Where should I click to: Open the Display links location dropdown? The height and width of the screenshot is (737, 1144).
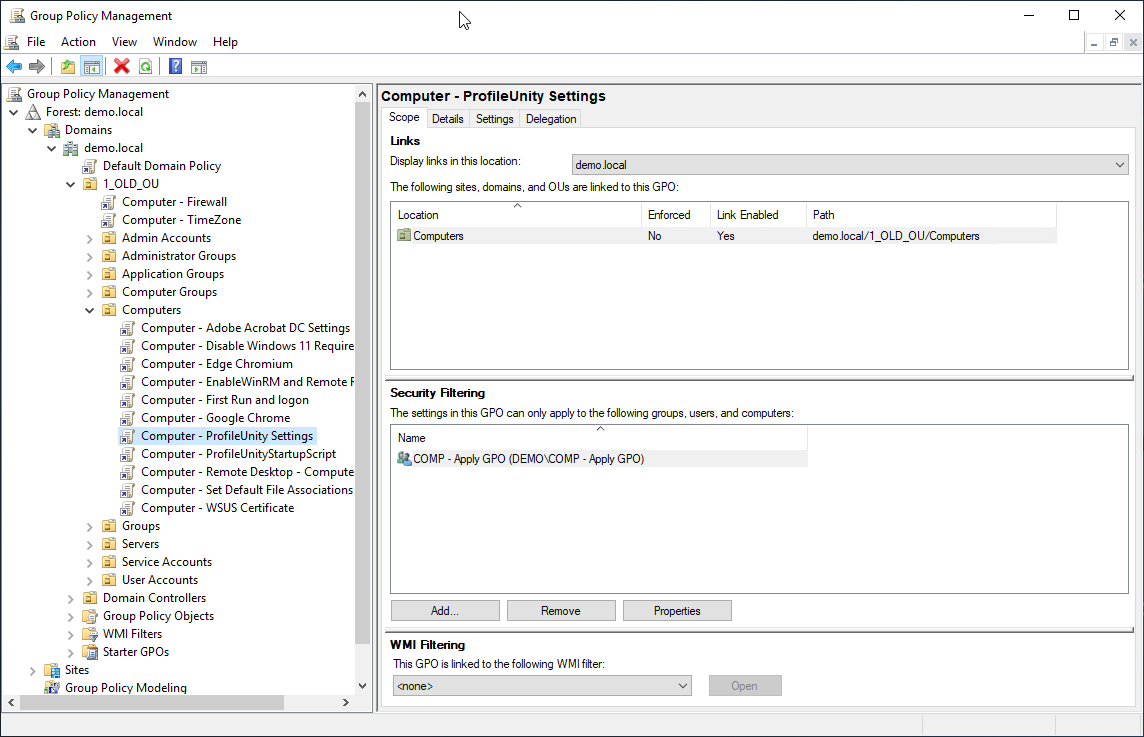point(850,165)
